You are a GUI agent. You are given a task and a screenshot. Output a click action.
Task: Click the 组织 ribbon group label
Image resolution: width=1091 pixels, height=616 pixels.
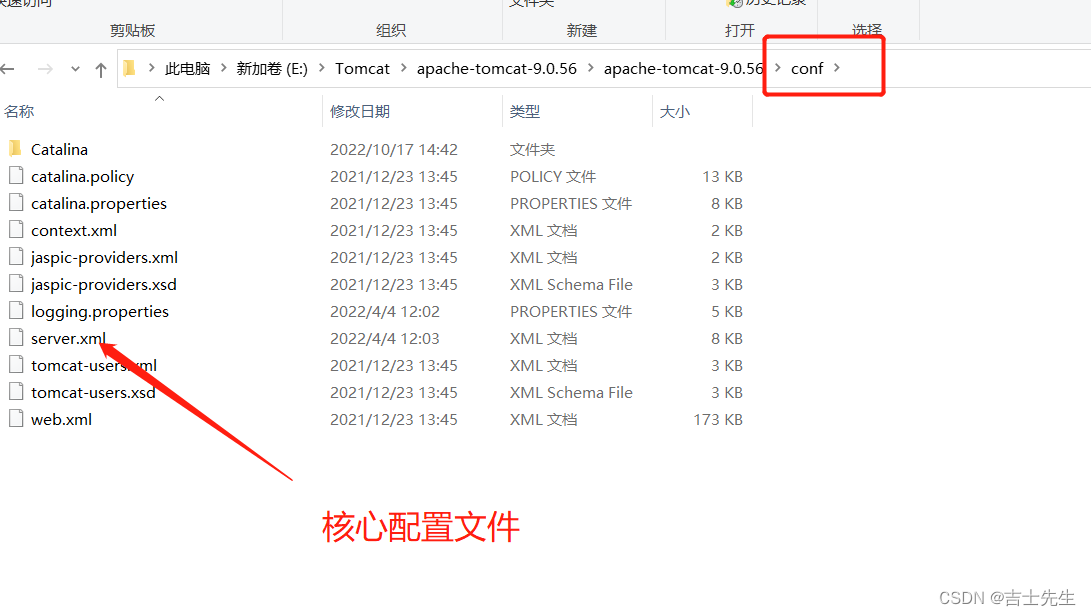(x=391, y=31)
